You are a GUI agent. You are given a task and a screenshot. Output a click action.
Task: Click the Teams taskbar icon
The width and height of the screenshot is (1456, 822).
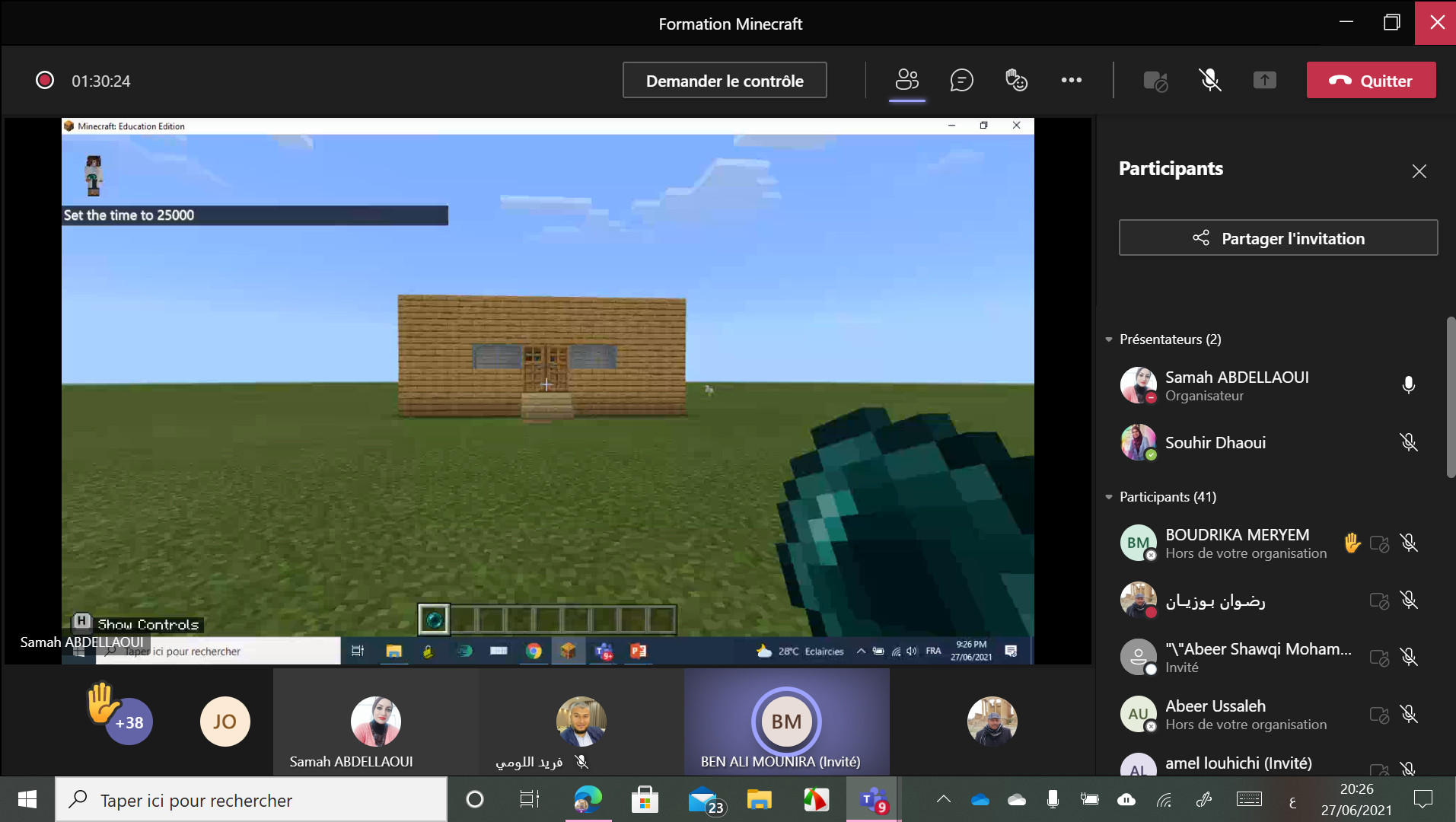874,800
